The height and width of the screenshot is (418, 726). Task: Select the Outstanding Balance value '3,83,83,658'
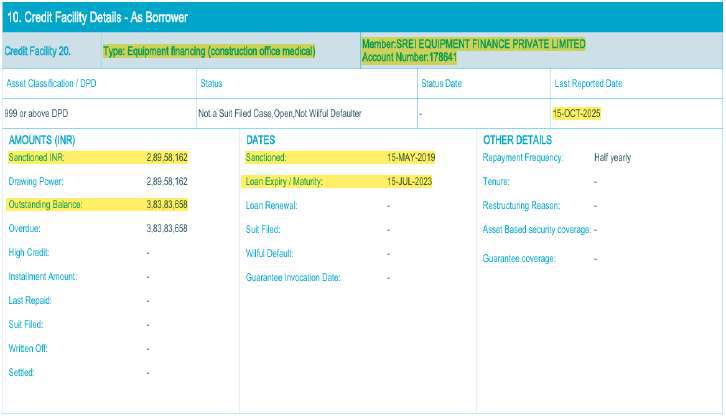(x=167, y=205)
